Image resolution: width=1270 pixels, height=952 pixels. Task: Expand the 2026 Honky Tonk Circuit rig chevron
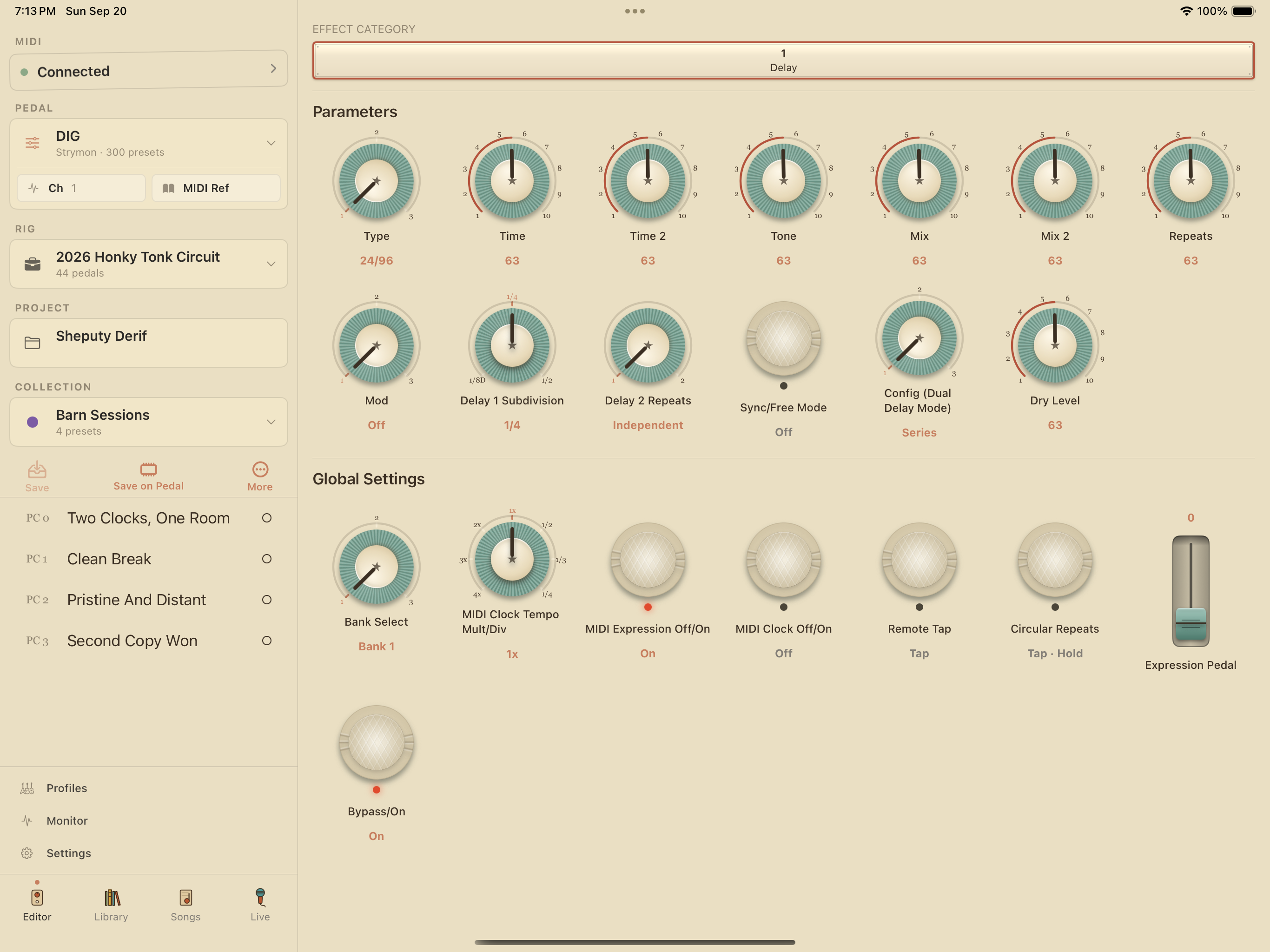(271, 264)
